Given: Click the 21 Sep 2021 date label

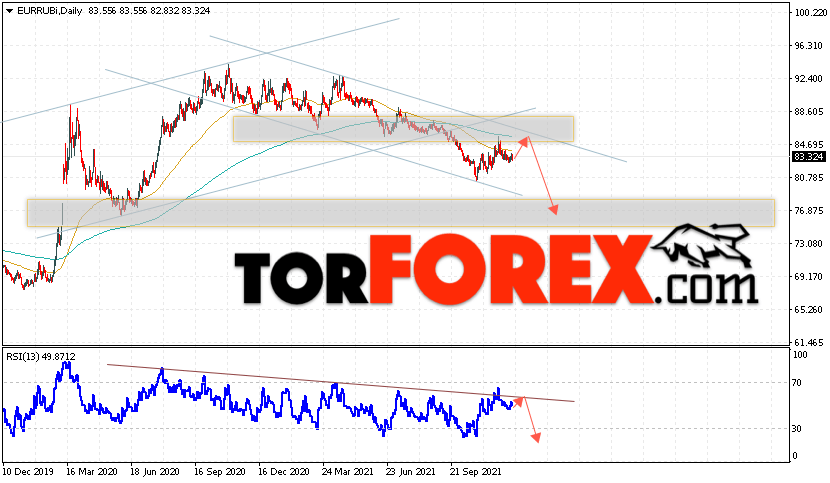Looking at the screenshot, I should coord(475,471).
